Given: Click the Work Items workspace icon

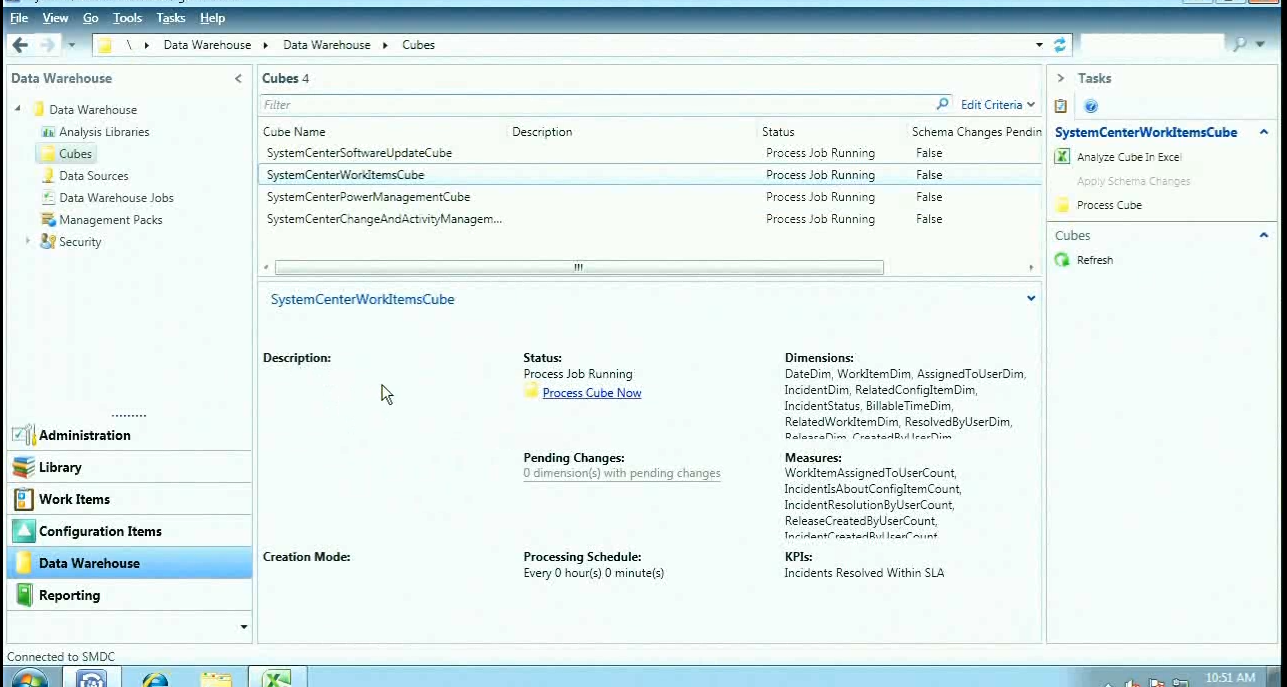Looking at the screenshot, I should click(x=24, y=499).
